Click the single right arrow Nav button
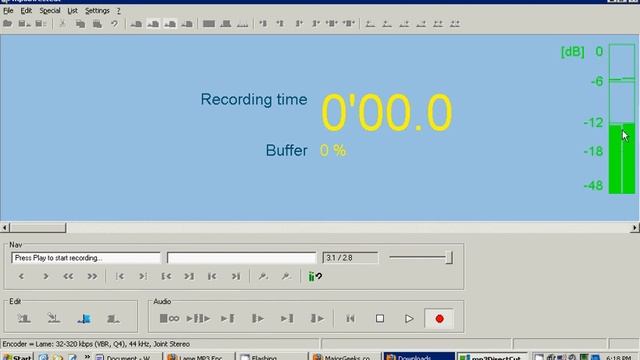Viewport: 640px width, 360px height. click(46, 277)
